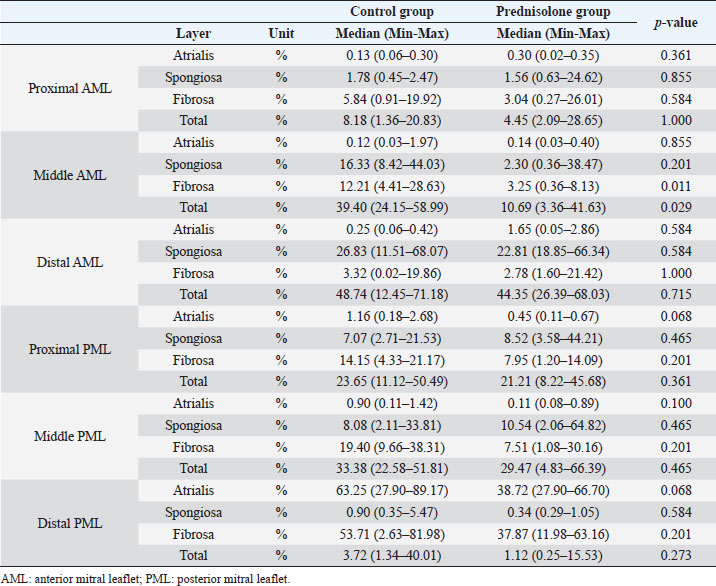
Task: Select the Middle PML row label
Action: pyautogui.click(x=70, y=436)
